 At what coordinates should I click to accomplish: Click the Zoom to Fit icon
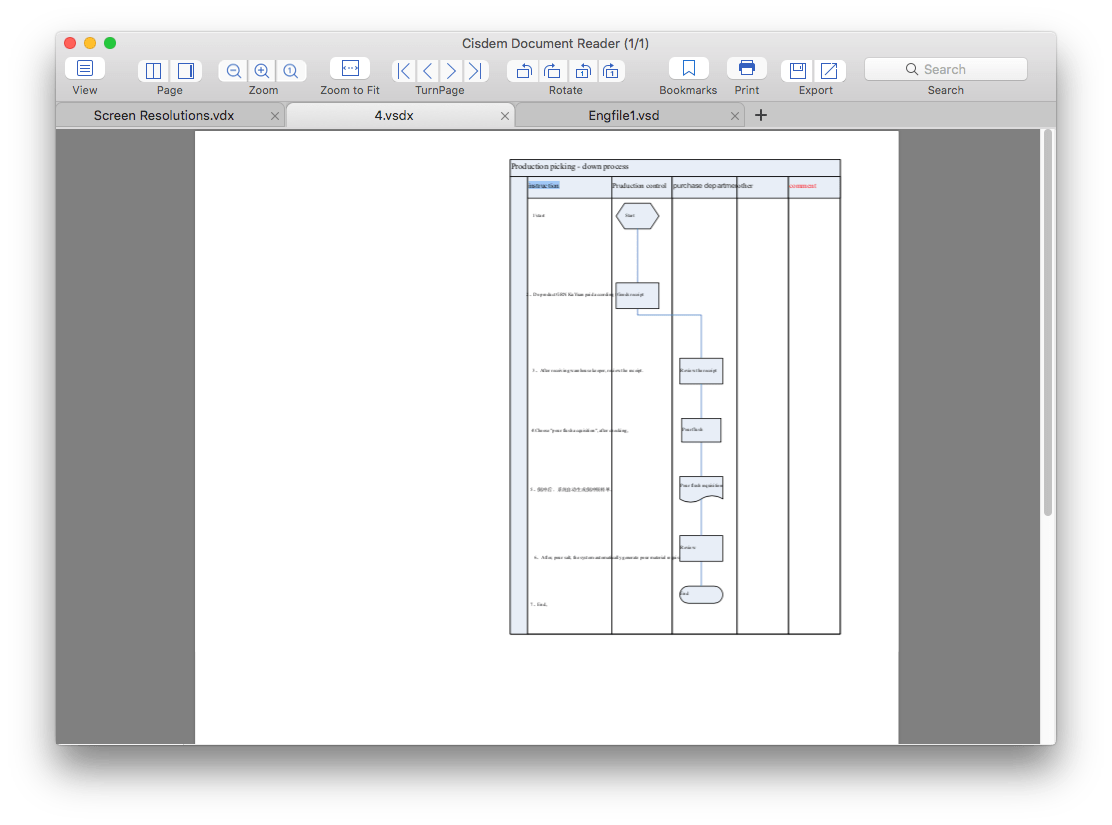tap(350, 69)
